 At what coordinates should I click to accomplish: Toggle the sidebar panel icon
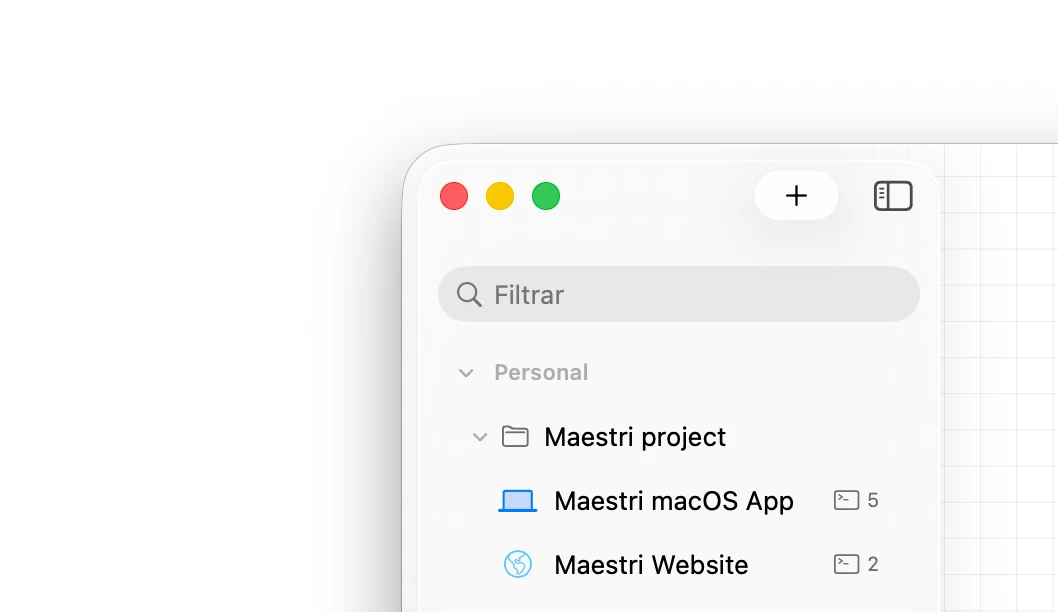point(893,196)
